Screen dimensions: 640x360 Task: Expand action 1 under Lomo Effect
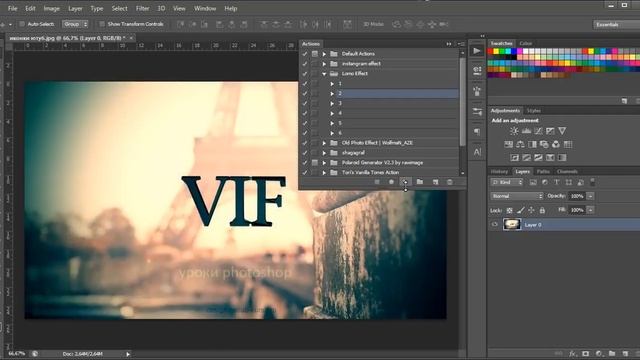pyautogui.click(x=332, y=84)
